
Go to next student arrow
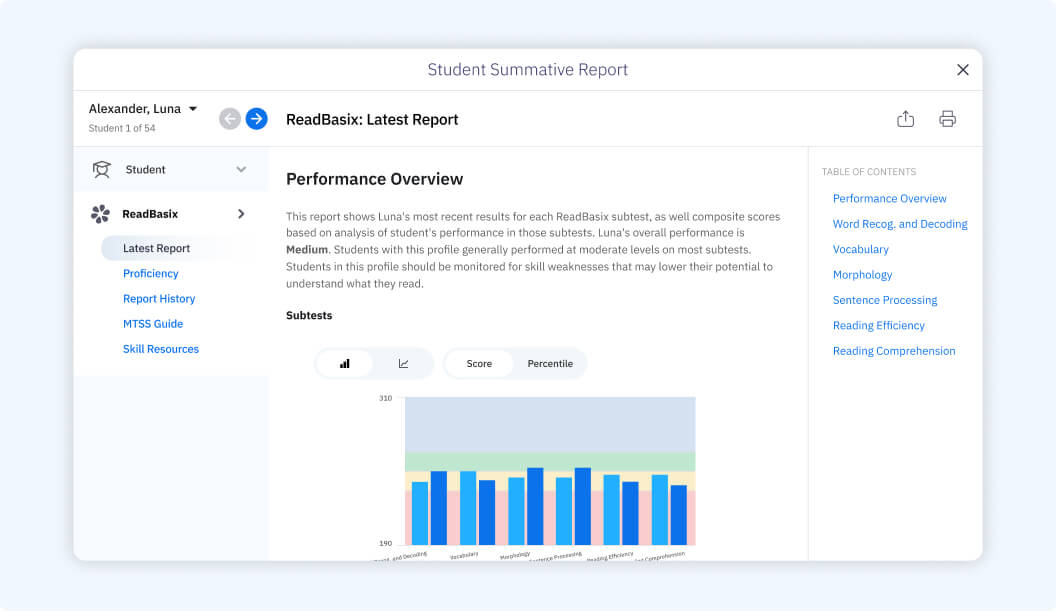click(256, 119)
